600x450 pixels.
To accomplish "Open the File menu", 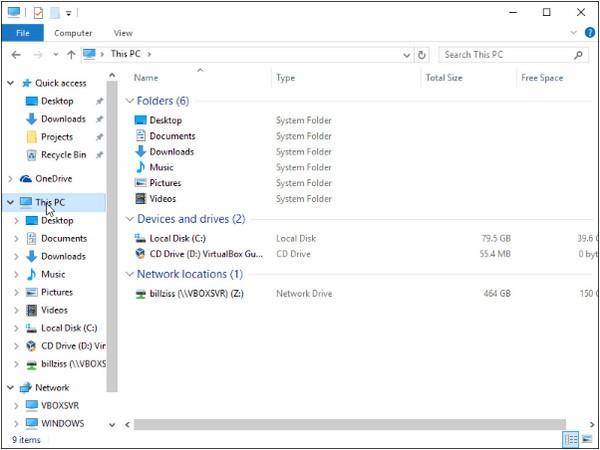I will (22, 33).
